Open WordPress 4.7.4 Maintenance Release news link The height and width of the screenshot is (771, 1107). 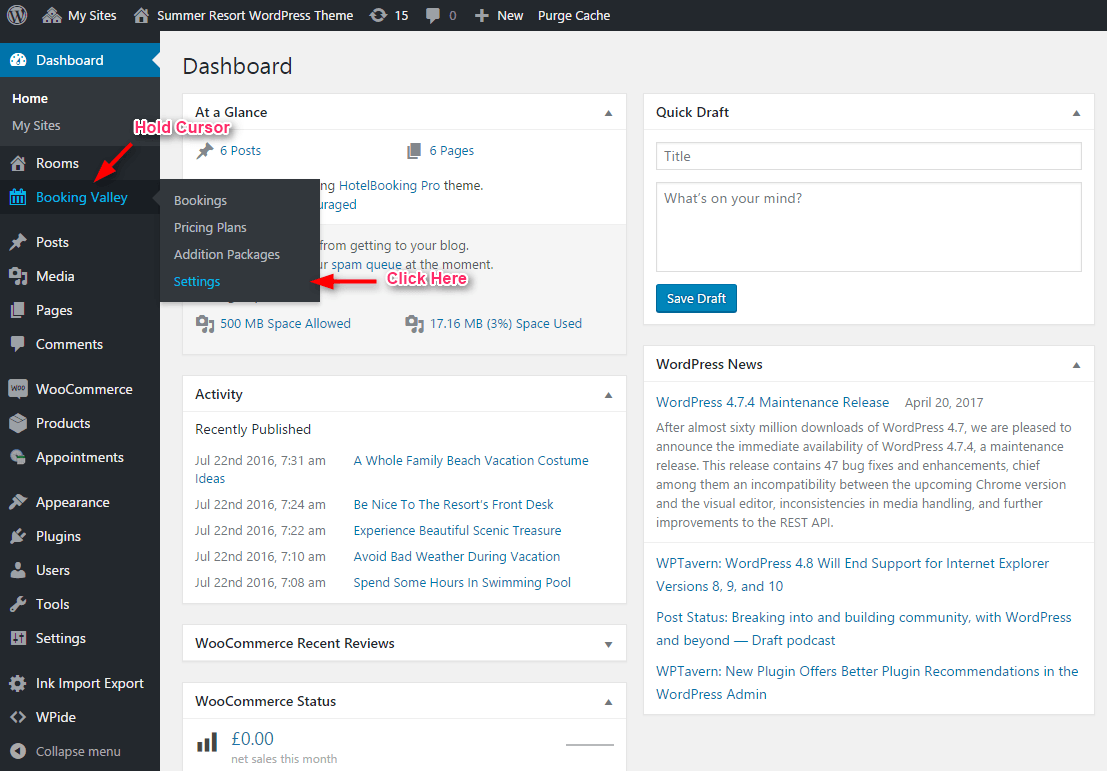click(772, 402)
